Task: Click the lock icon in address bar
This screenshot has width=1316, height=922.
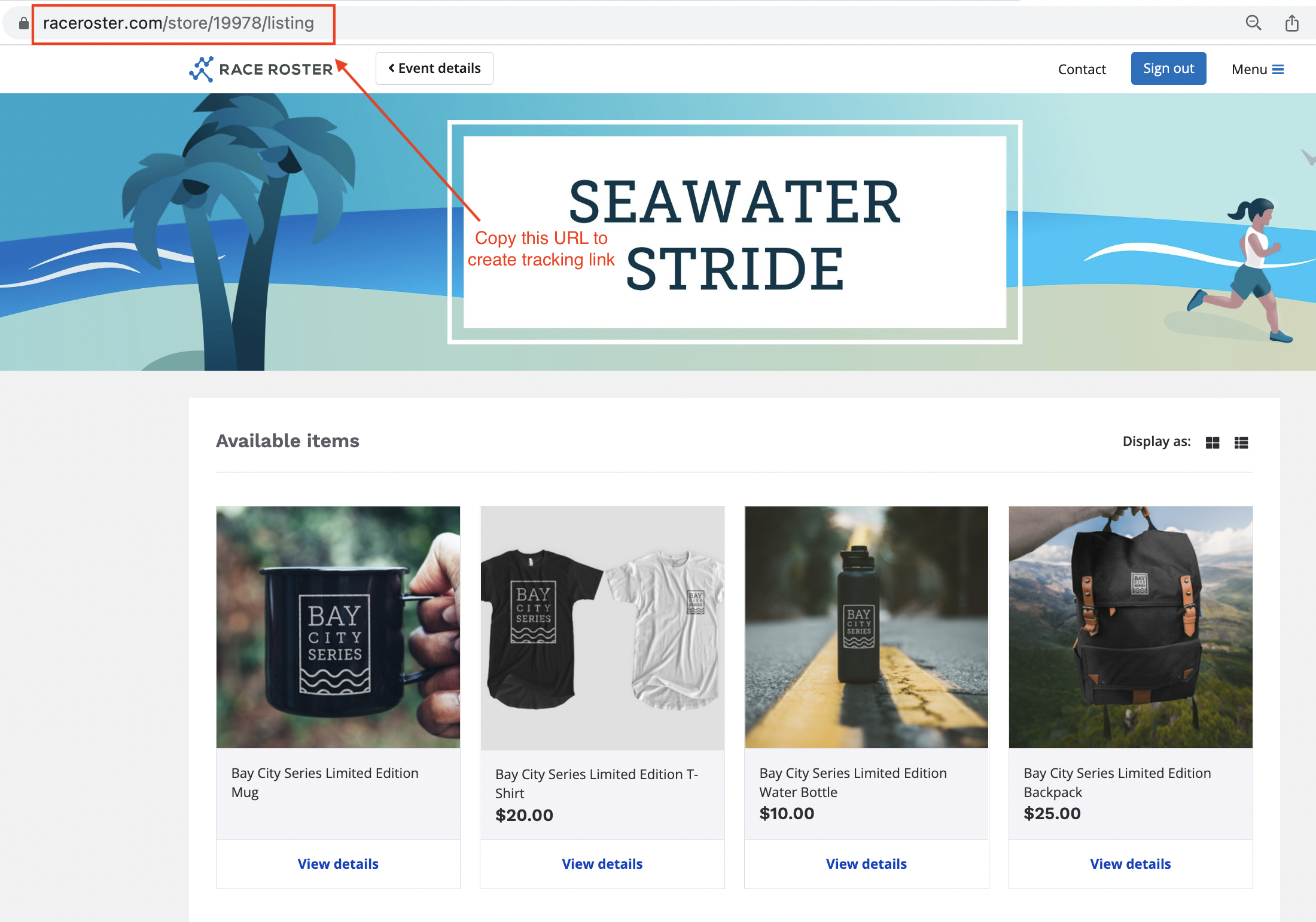Action: pos(23,23)
